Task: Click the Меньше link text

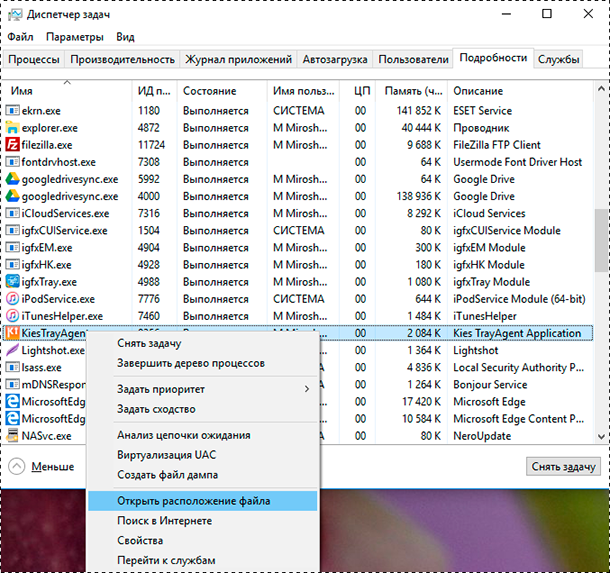Action: pos(53,466)
